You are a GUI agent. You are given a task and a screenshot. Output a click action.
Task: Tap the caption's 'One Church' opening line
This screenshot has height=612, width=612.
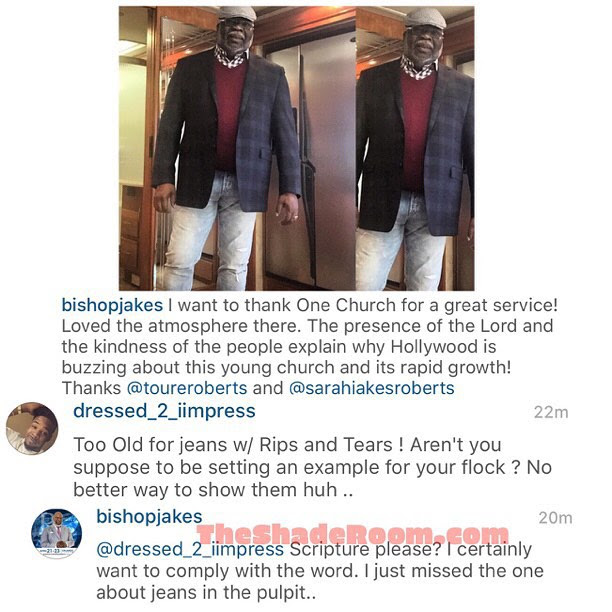310,305
